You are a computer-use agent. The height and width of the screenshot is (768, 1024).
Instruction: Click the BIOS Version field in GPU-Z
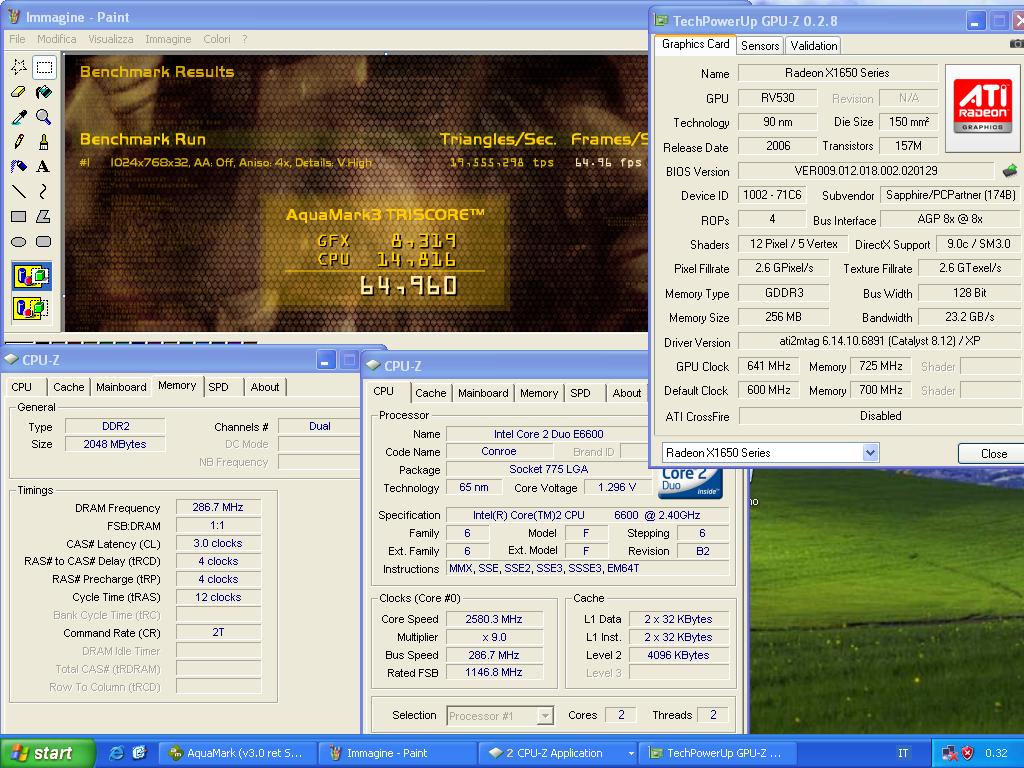pos(865,171)
